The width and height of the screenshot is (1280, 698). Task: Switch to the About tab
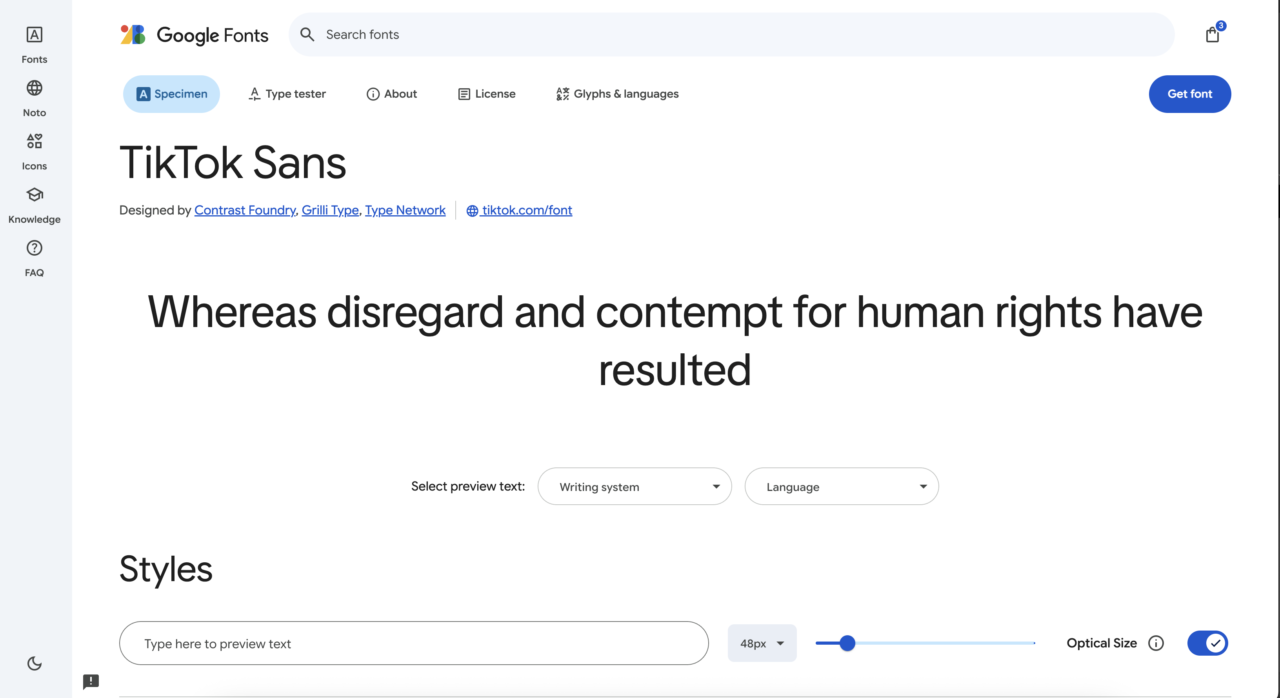coord(392,94)
